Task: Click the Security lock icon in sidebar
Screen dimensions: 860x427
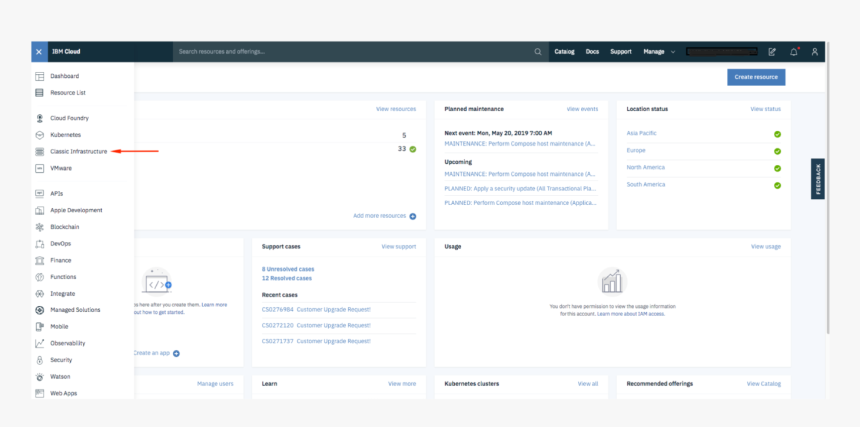Action: point(40,360)
